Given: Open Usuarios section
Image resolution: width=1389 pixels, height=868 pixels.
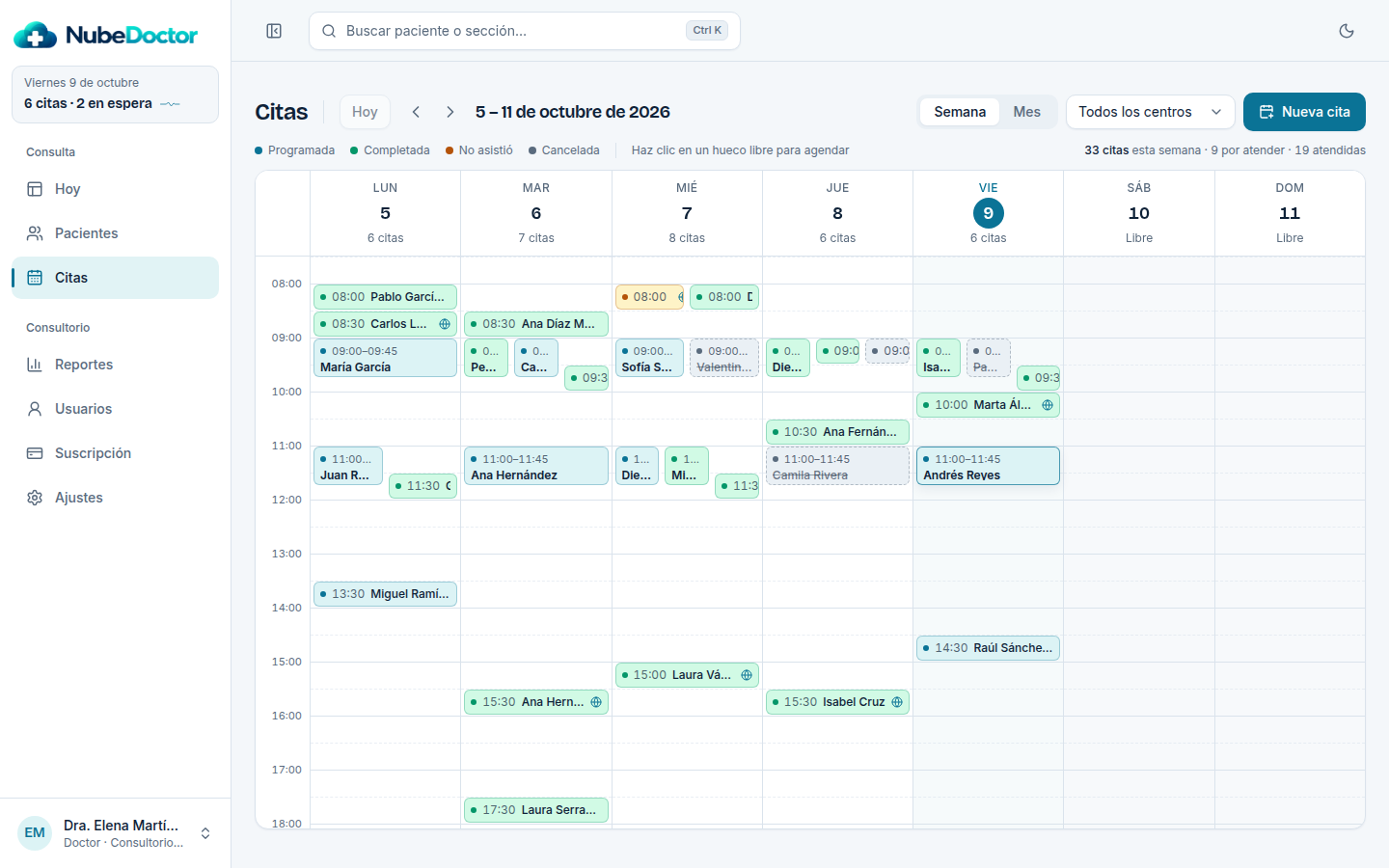Looking at the screenshot, I should (115, 409).
